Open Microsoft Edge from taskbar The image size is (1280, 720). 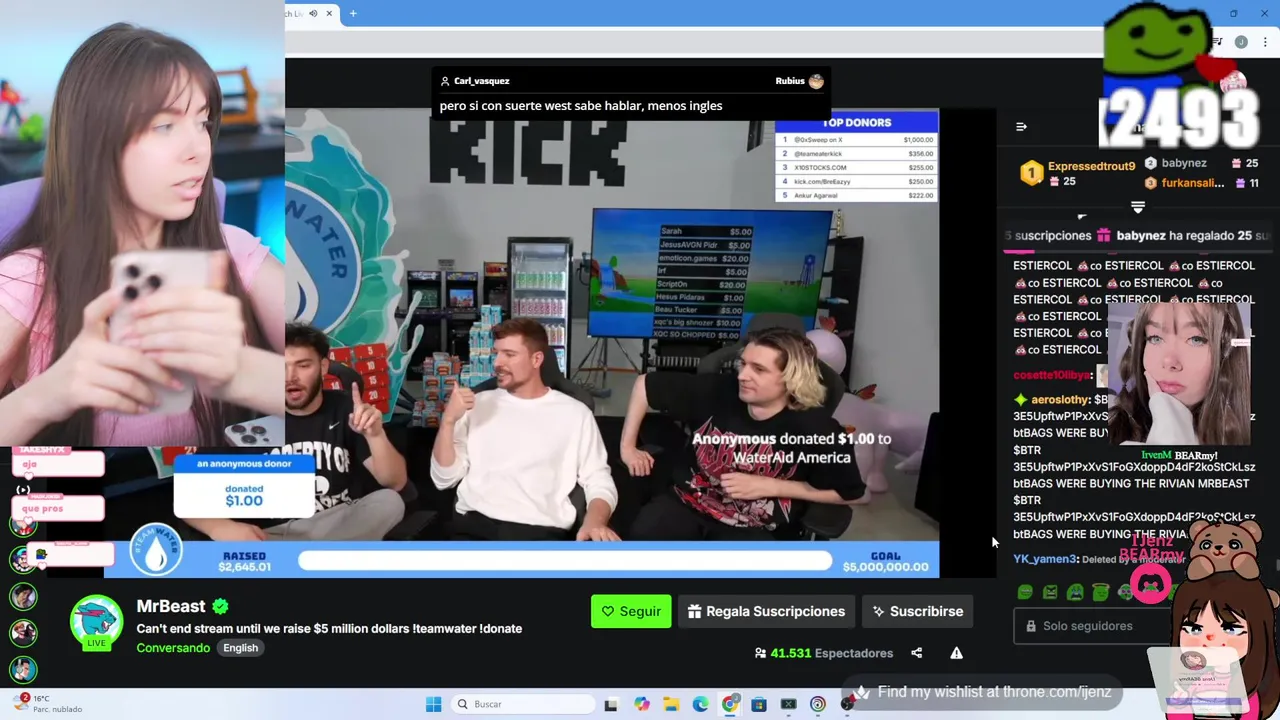[x=700, y=704]
